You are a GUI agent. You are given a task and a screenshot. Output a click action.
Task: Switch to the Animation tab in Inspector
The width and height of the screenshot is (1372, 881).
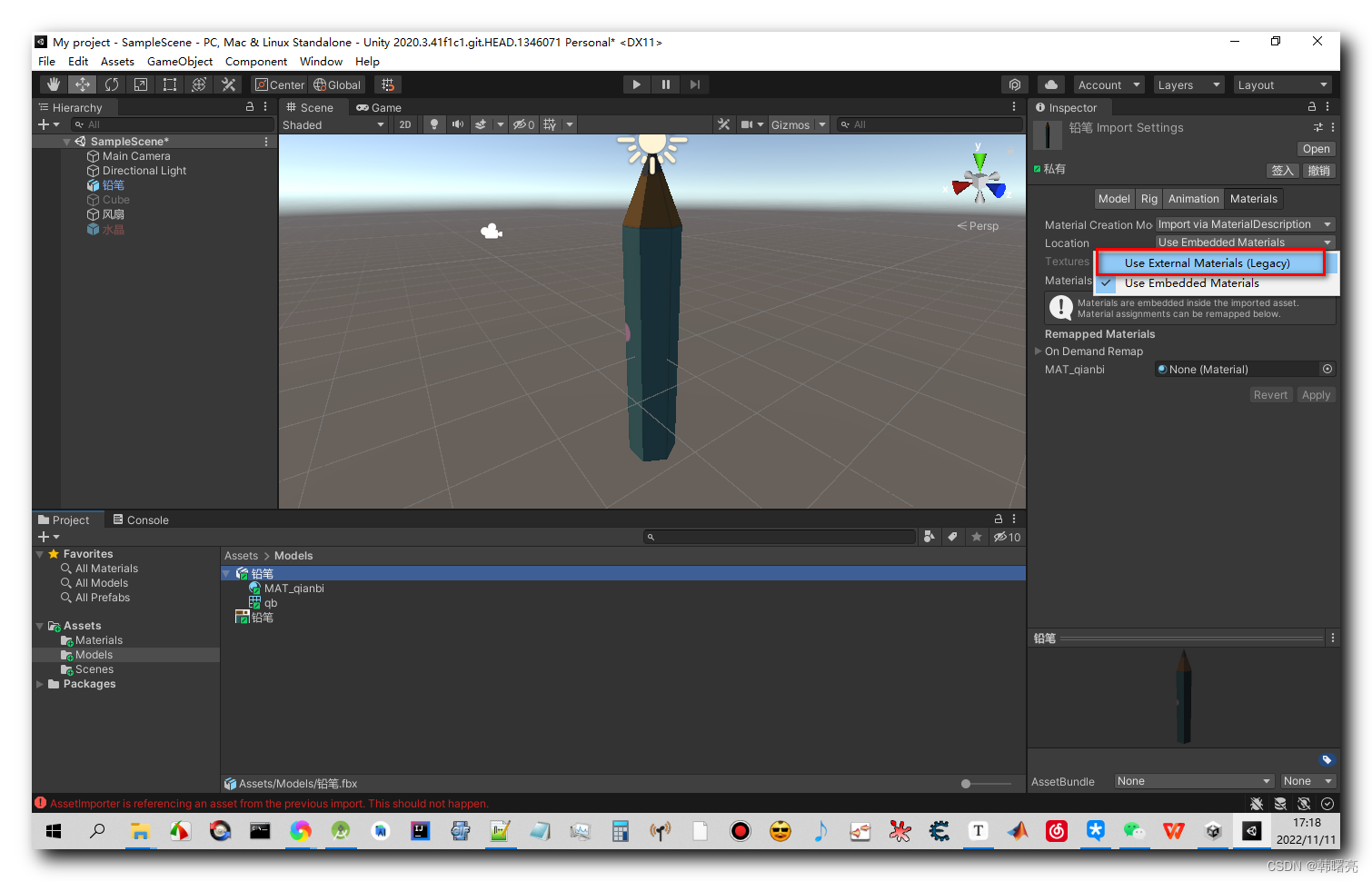tap(1193, 198)
